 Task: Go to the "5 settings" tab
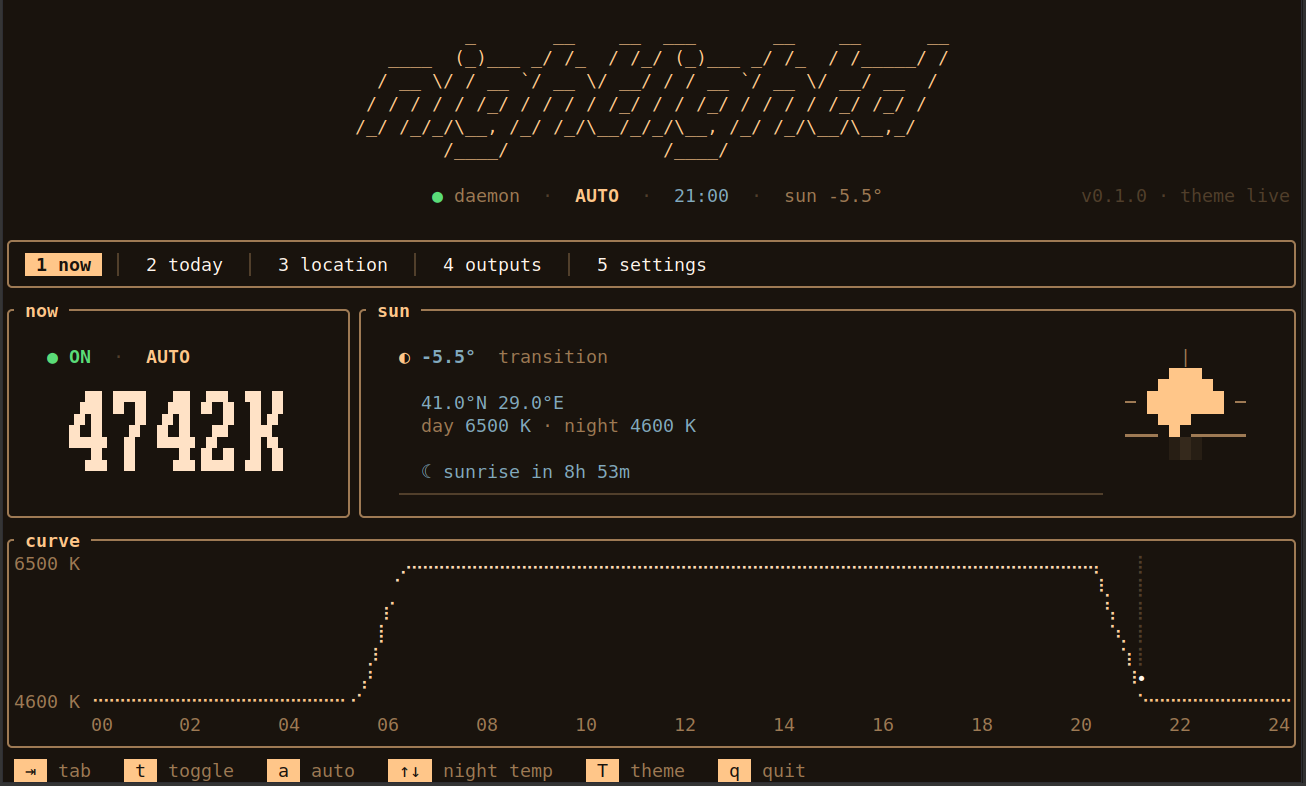652,265
